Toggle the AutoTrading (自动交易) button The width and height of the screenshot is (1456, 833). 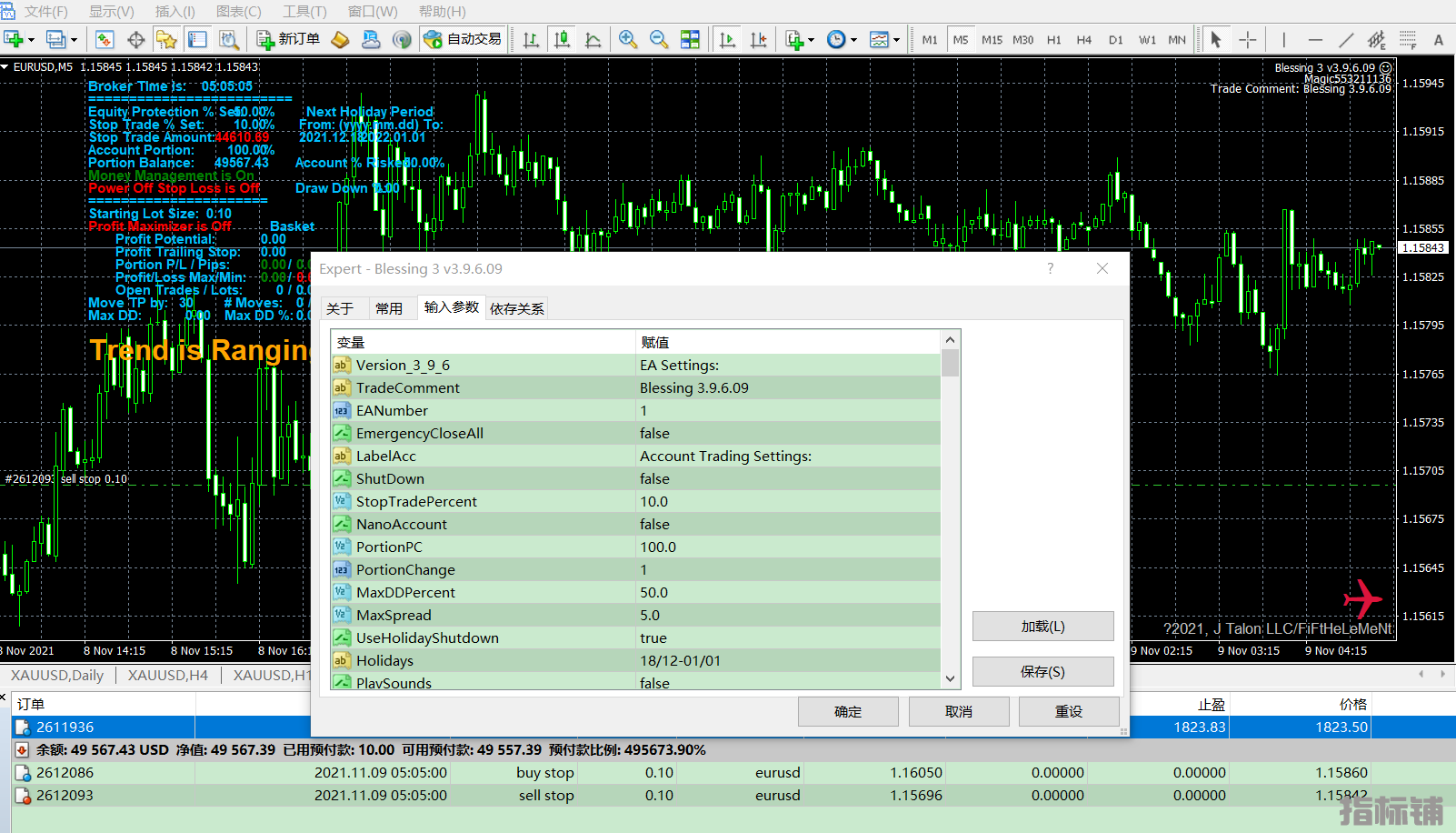tap(464, 39)
